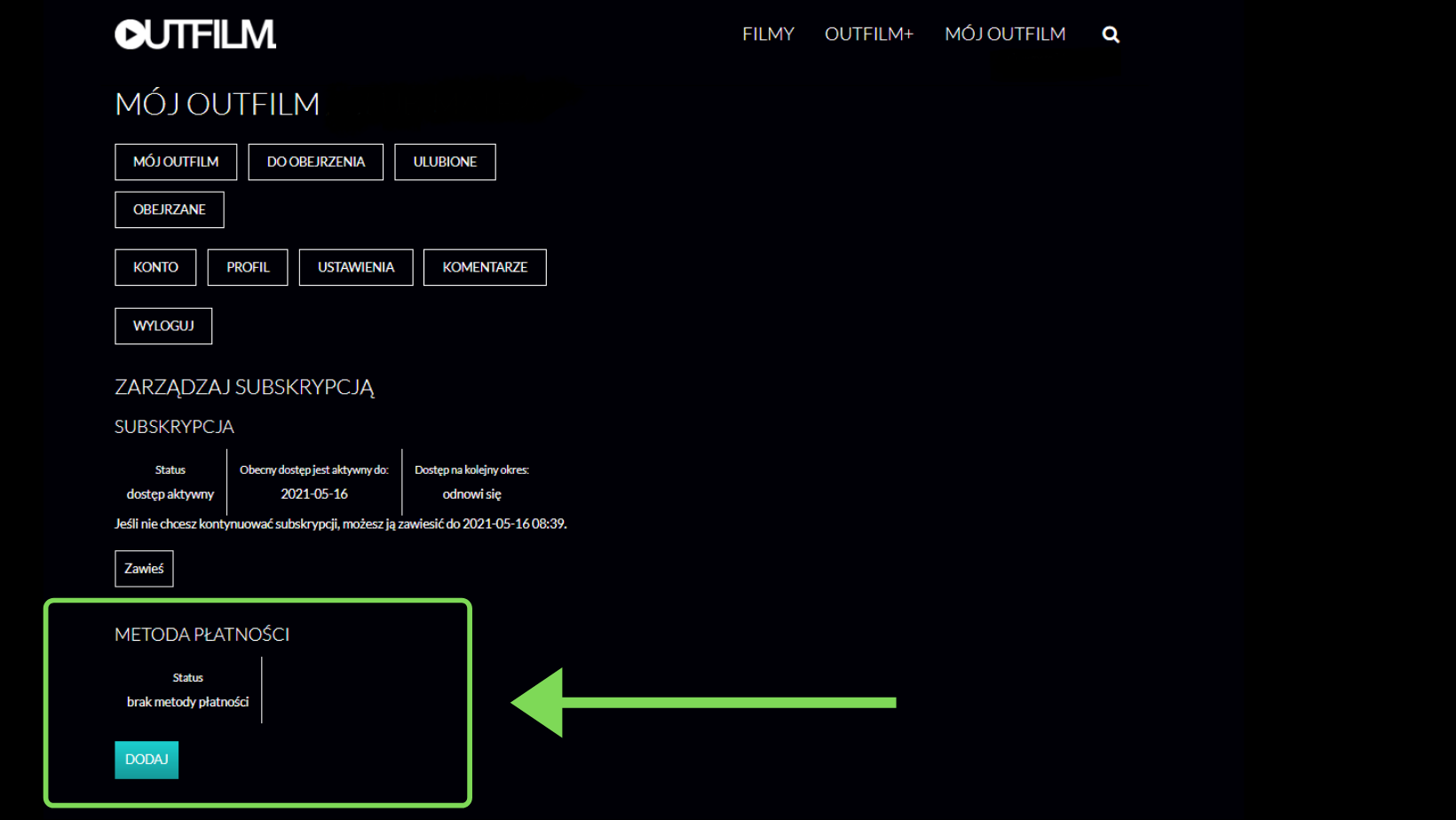
Task: Go to MÓJ OUTFILM in top navigation
Action: [1005, 34]
